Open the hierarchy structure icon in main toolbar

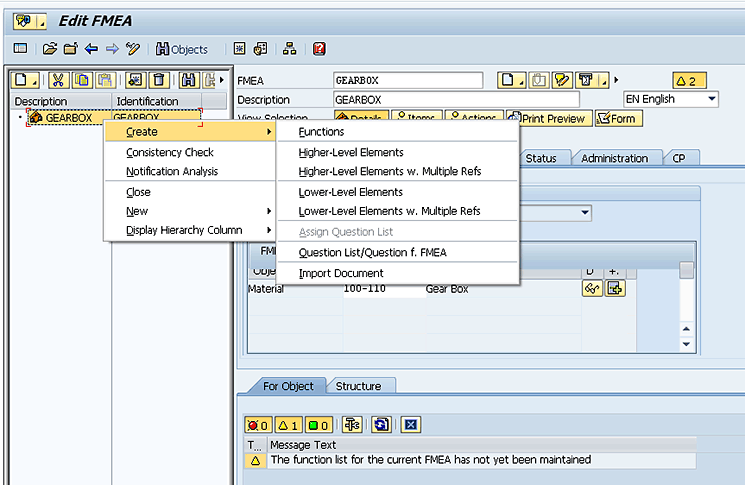(x=290, y=49)
